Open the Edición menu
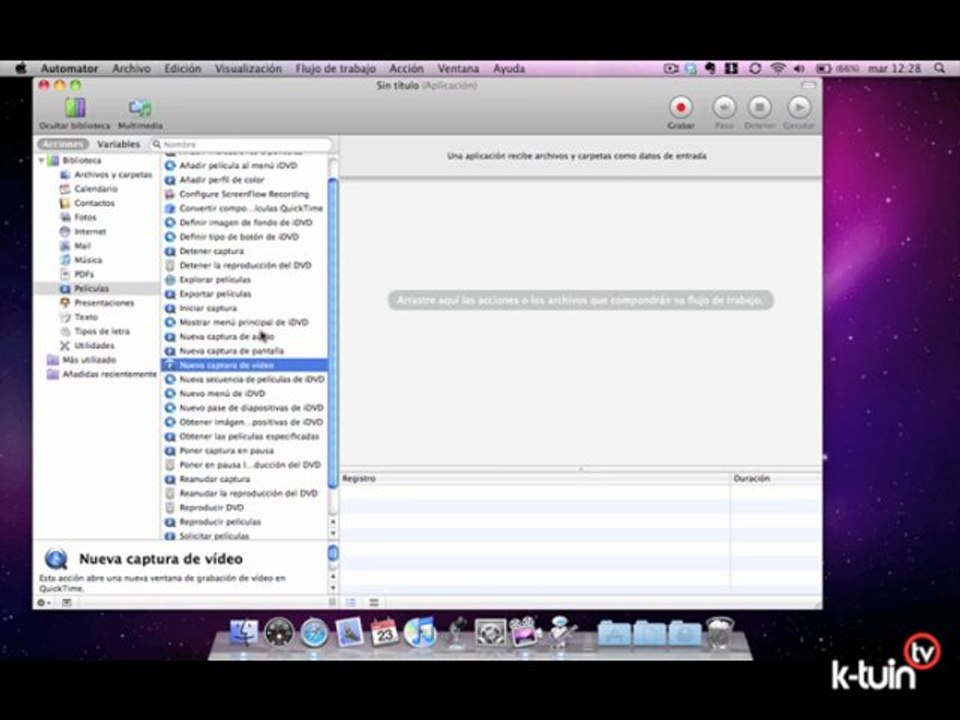Image resolution: width=960 pixels, height=720 pixels. click(182, 69)
